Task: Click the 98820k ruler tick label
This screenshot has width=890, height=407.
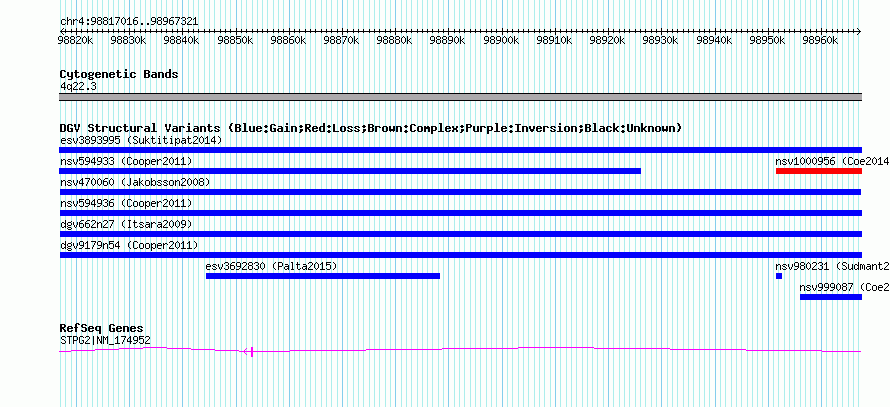Action: pos(76,40)
